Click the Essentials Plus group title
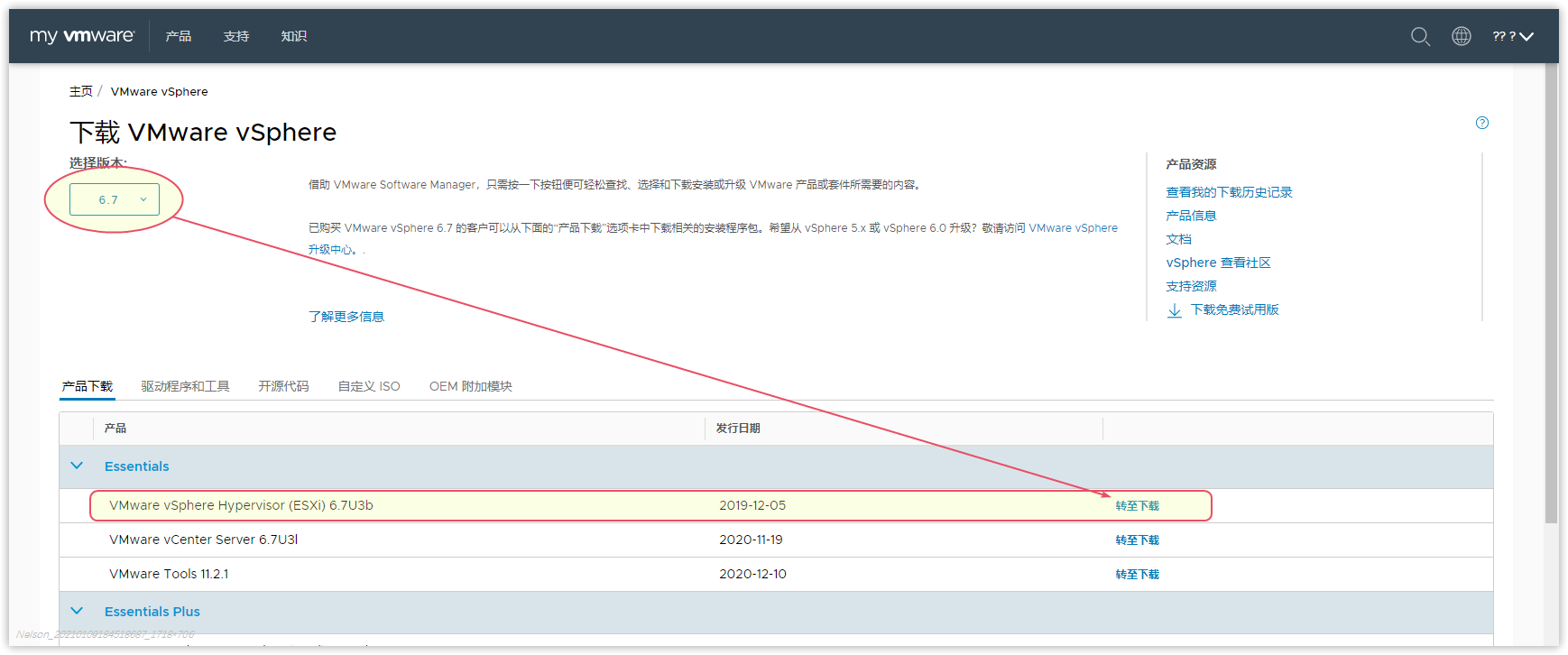Viewport: 1568px width, 655px height. coord(152,612)
